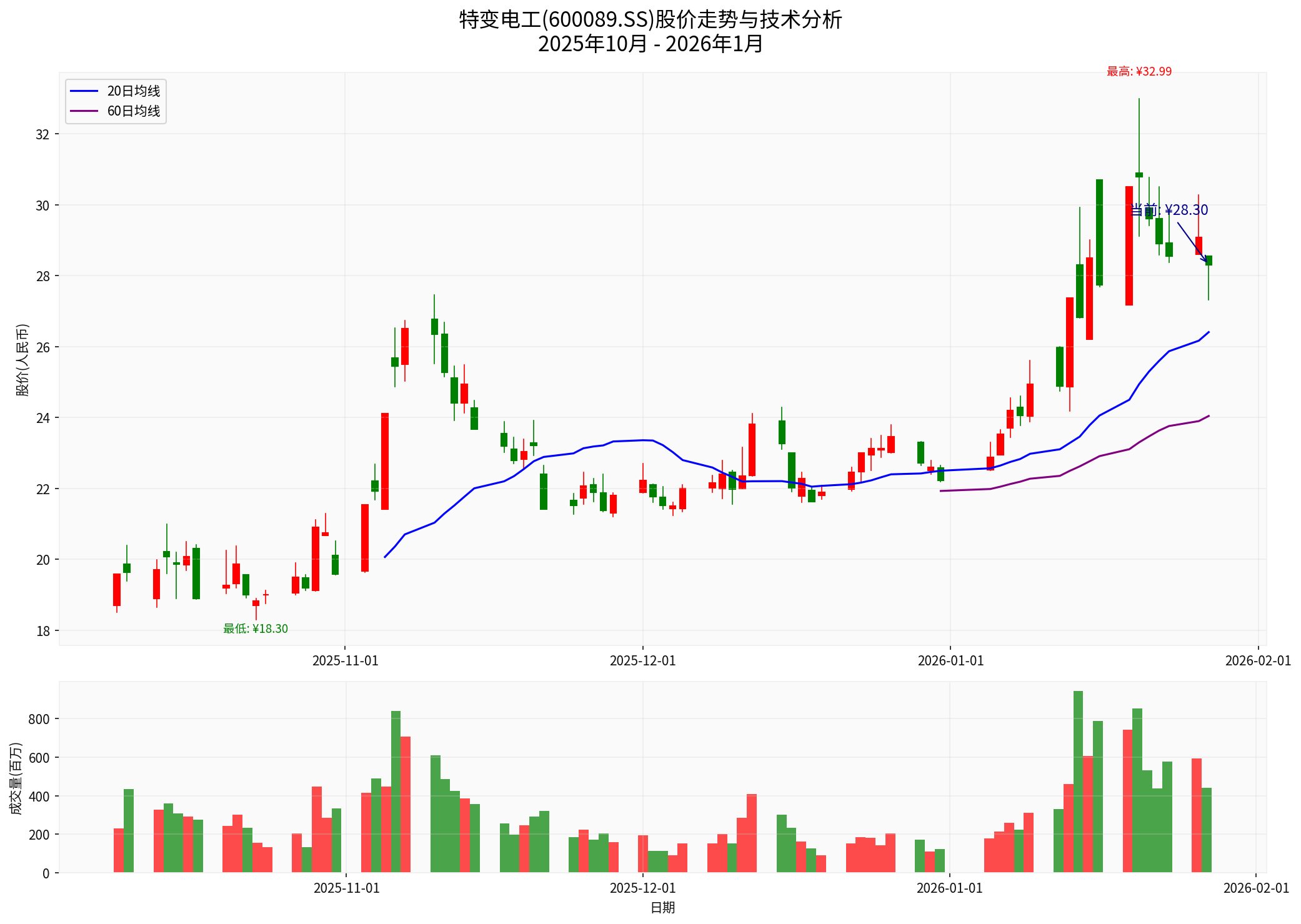Screen dimensions: 1301x924
Task: Click the 2026-02-01 tick on price chart
Action: coord(1257,661)
